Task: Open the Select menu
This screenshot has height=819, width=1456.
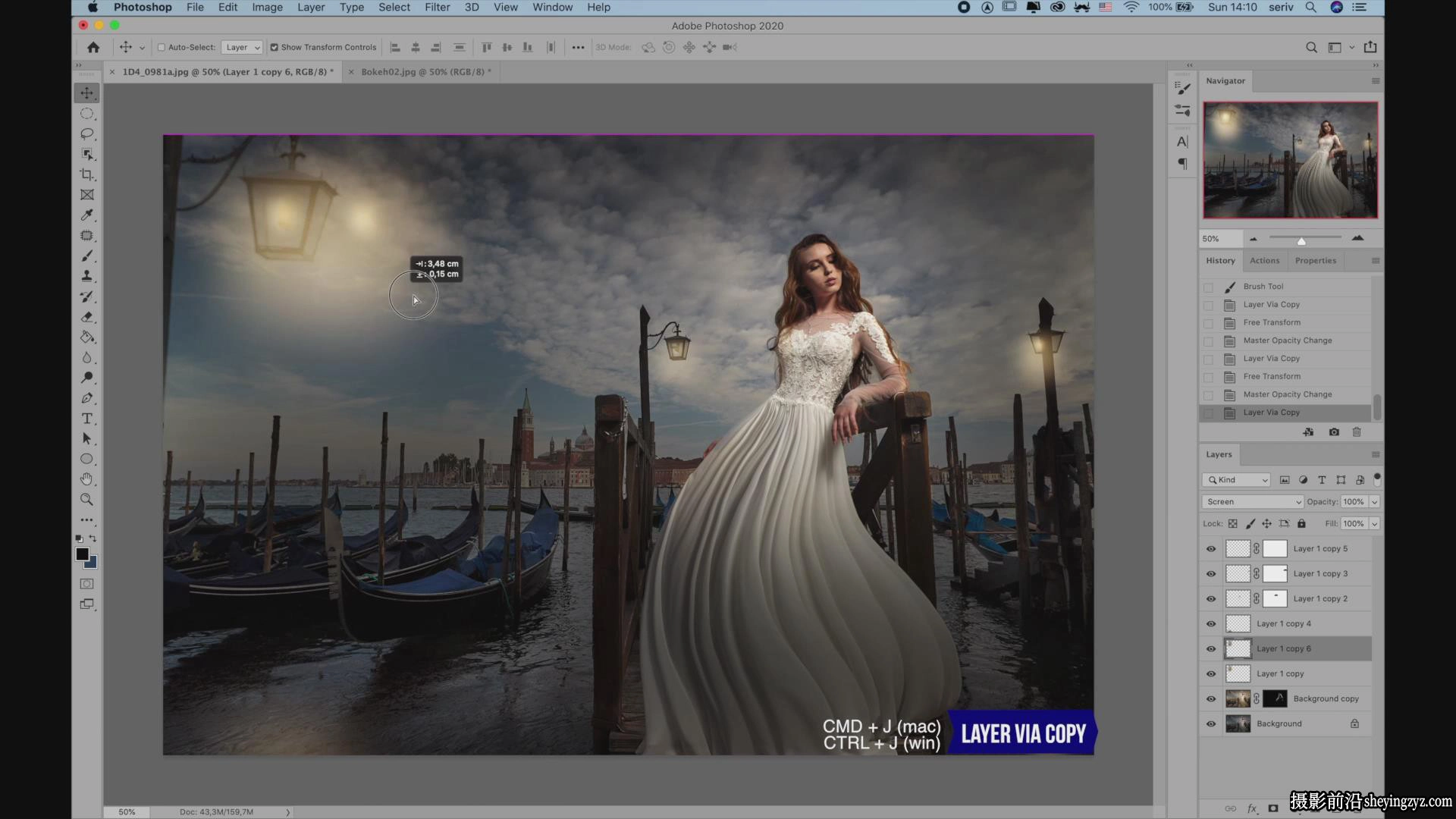Action: tap(394, 8)
